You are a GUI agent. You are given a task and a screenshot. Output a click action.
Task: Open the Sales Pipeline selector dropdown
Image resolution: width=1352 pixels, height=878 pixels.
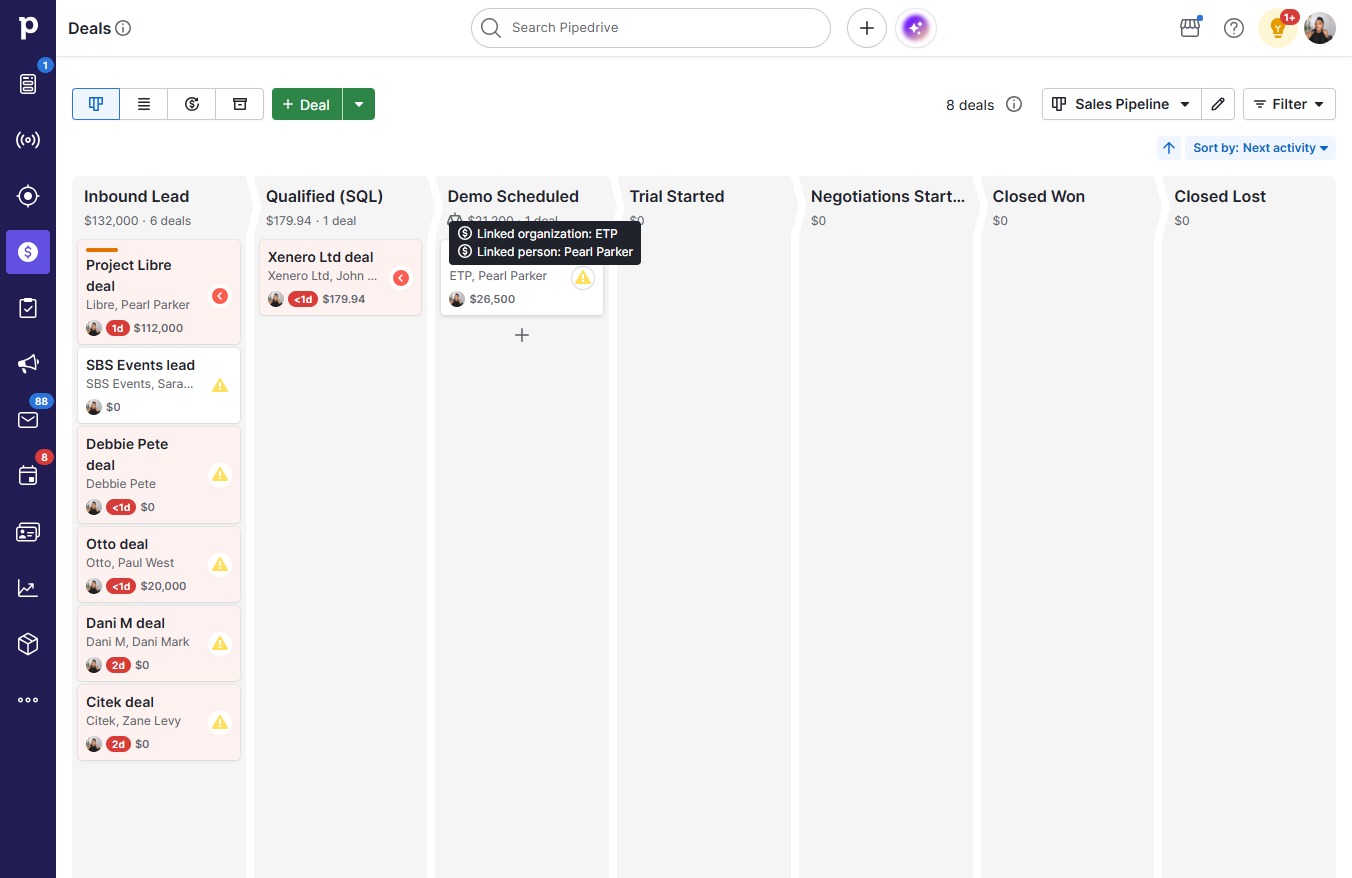[x=1121, y=104]
